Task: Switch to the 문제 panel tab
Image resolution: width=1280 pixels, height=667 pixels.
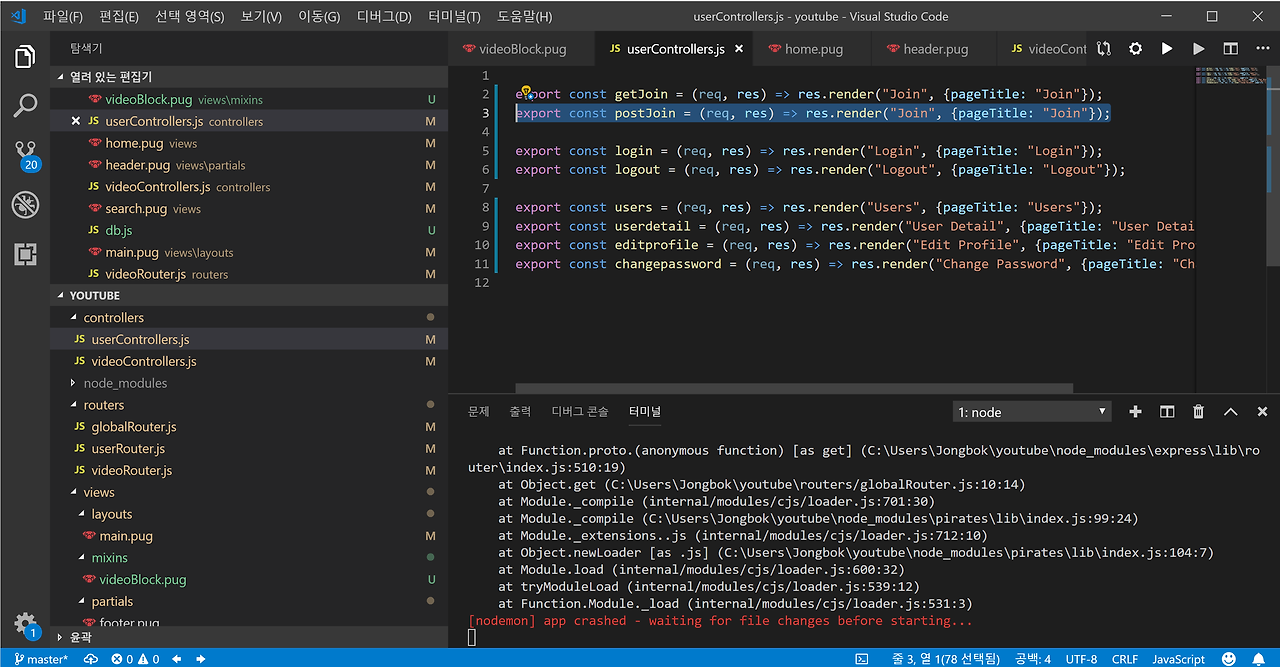Action: point(478,412)
